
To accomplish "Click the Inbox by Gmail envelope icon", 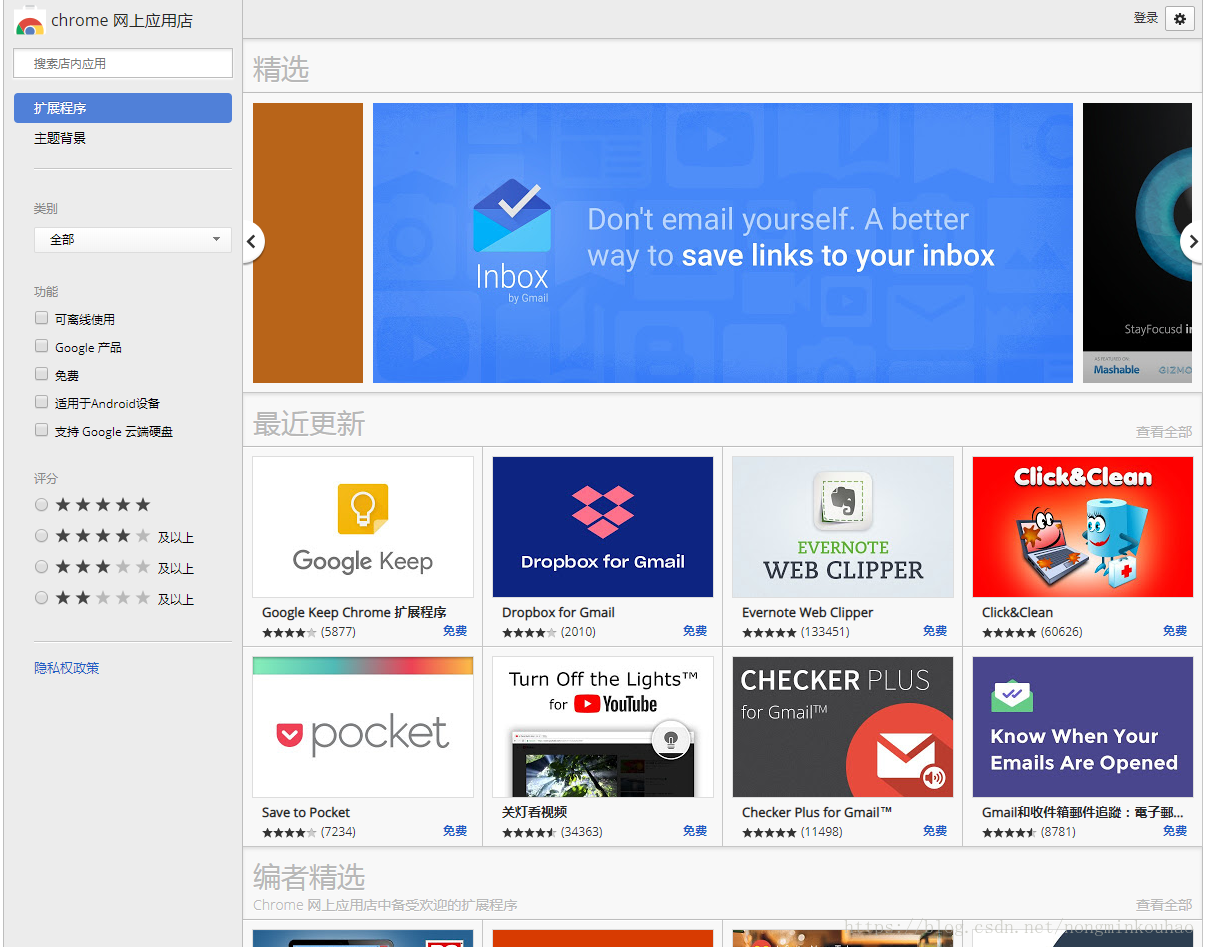I will (x=512, y=216).
